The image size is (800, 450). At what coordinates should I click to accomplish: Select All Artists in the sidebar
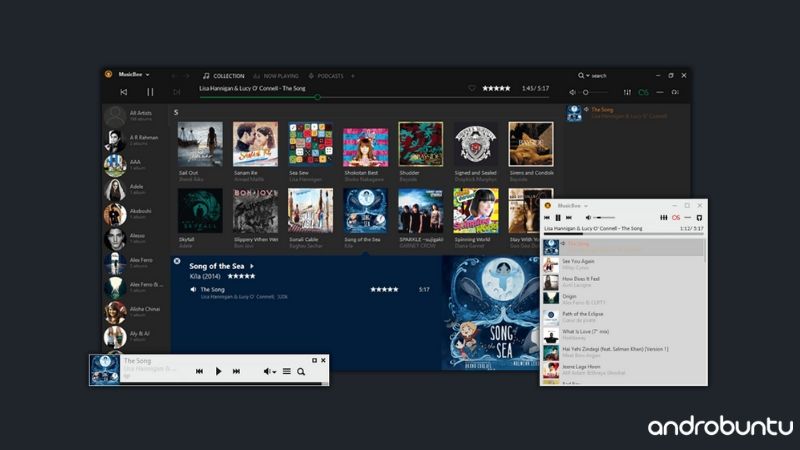point(136,116)
